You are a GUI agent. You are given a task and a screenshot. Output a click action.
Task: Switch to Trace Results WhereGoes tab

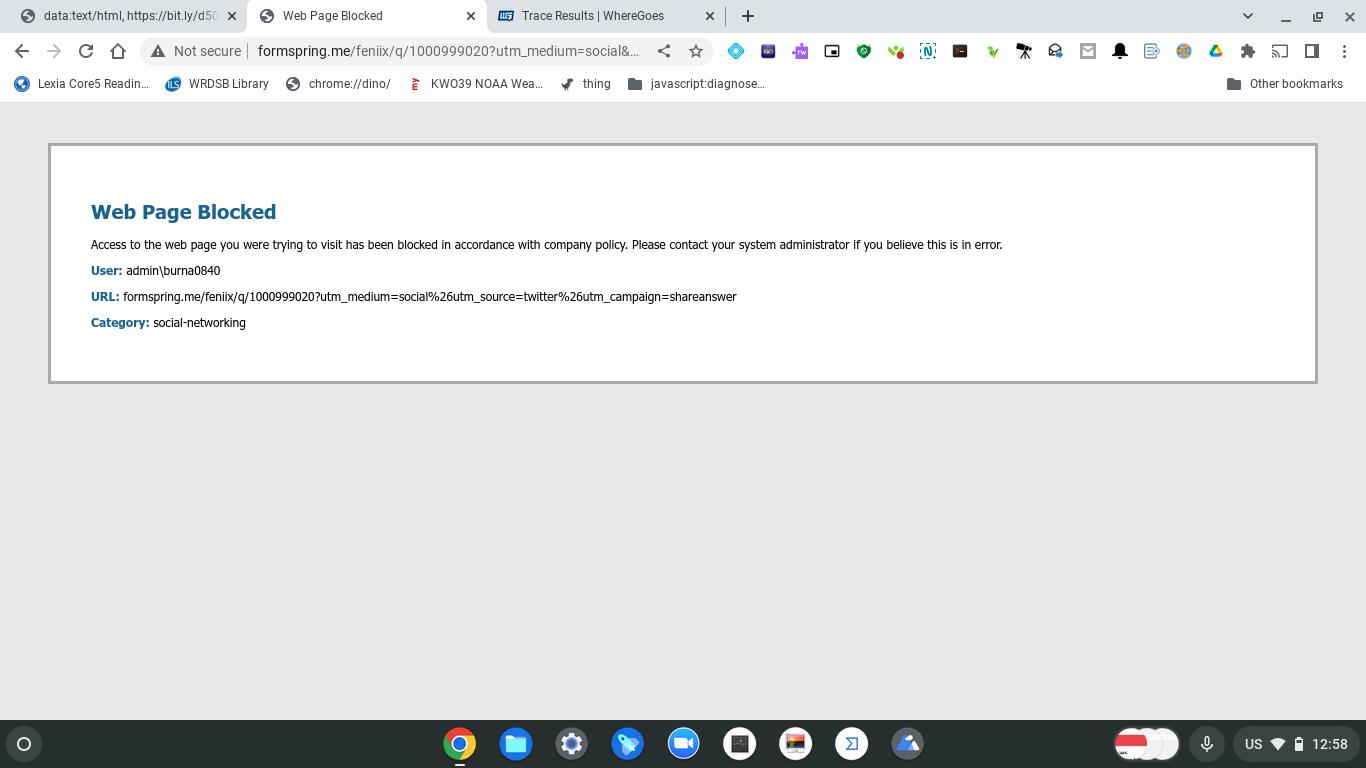[x=592, y=16]
